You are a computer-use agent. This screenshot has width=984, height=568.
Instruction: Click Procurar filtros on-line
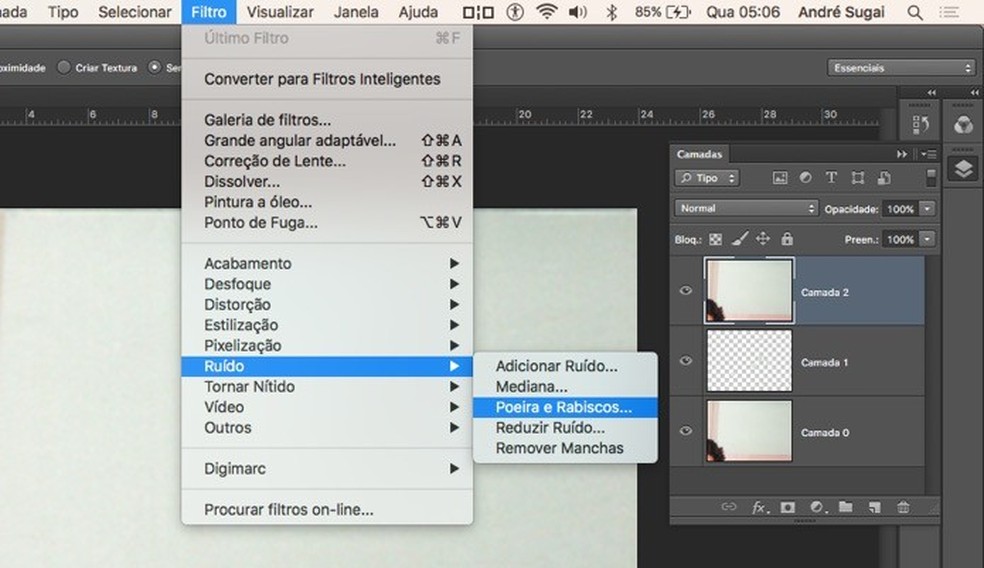point(326,510)
